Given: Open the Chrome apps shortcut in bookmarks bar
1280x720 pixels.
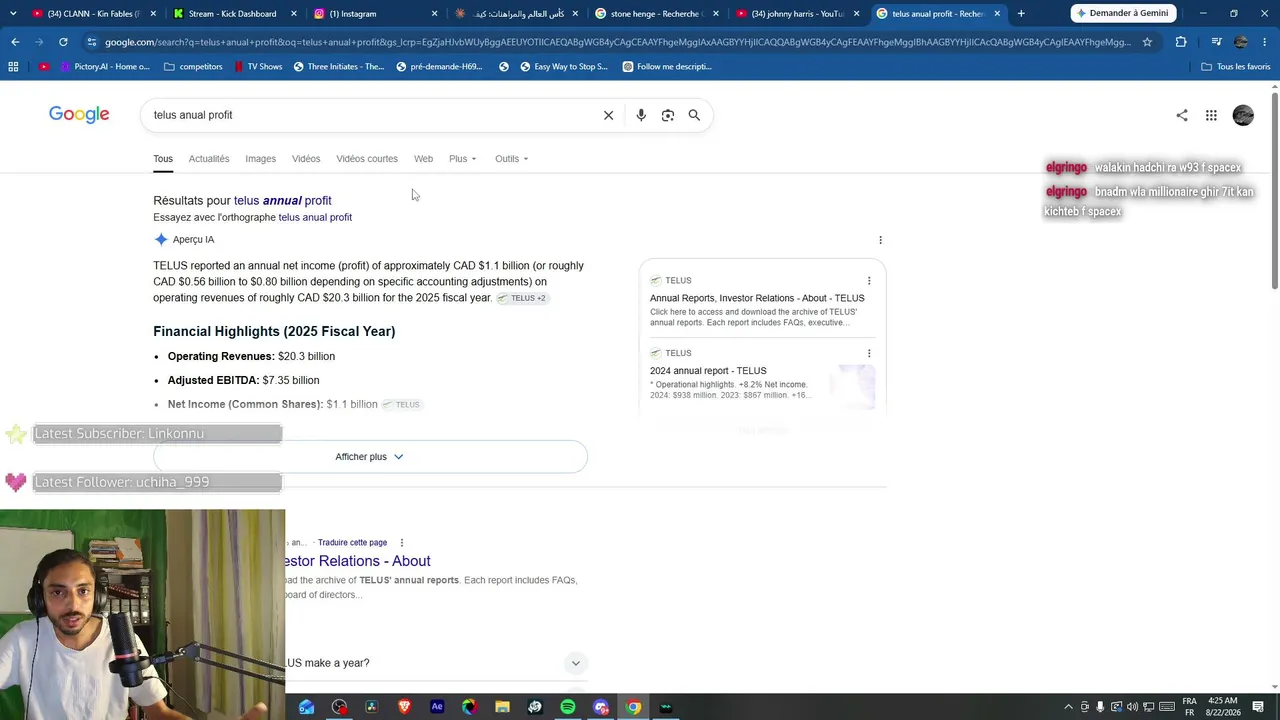Looking at the screenshot, I should 13,67.
